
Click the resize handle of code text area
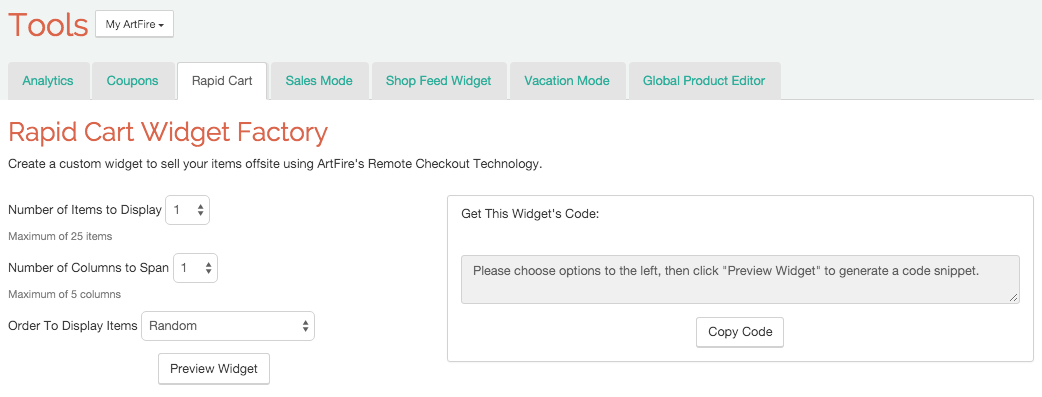1013,298
